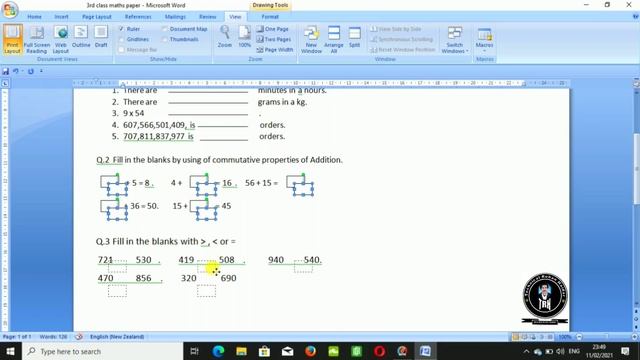Screen dimensions: 640x360
Task: Click Page 1 of 1 indicator
Action: [17, 337]
